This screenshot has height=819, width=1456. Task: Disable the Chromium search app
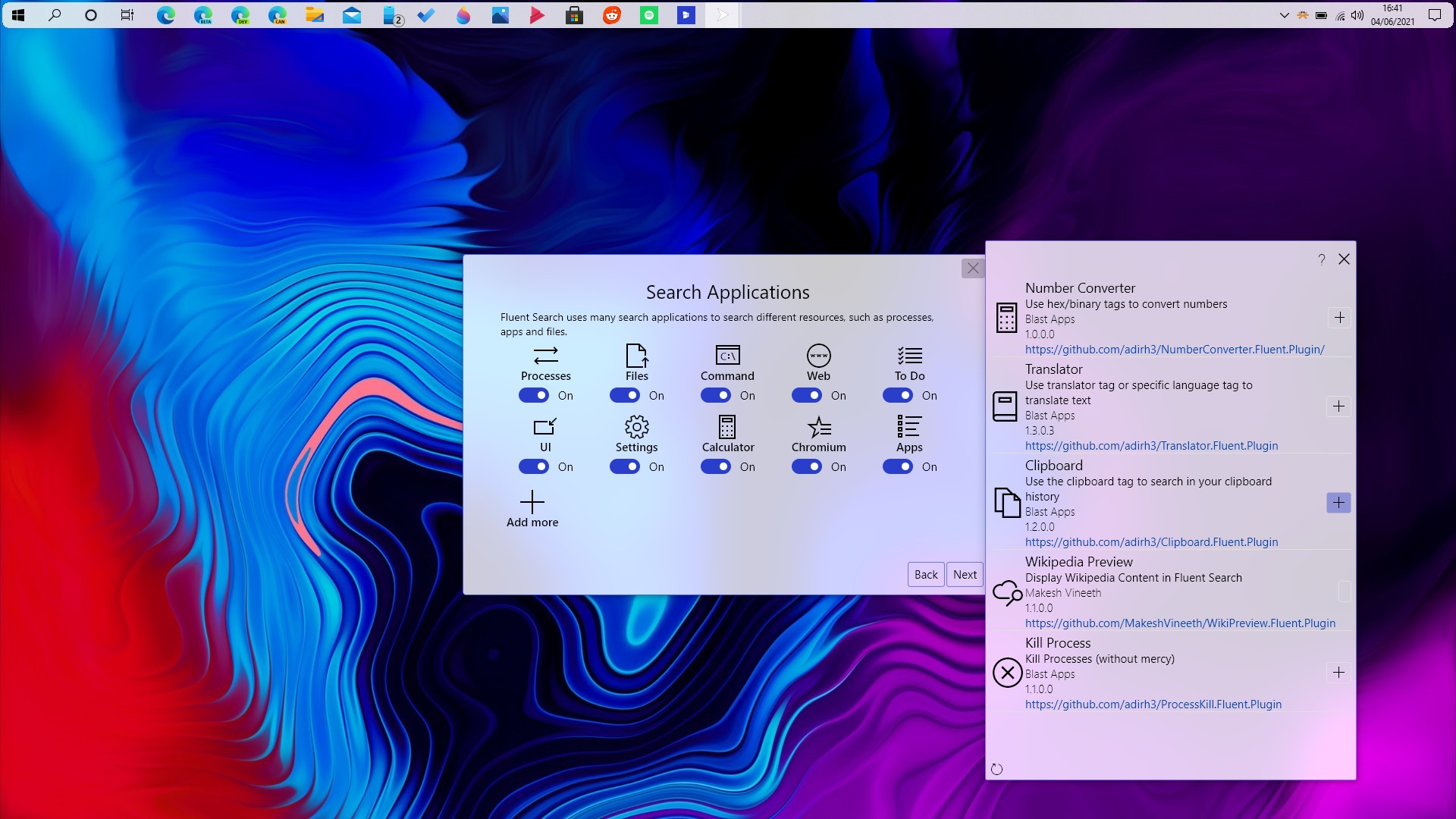pos(807,466)
